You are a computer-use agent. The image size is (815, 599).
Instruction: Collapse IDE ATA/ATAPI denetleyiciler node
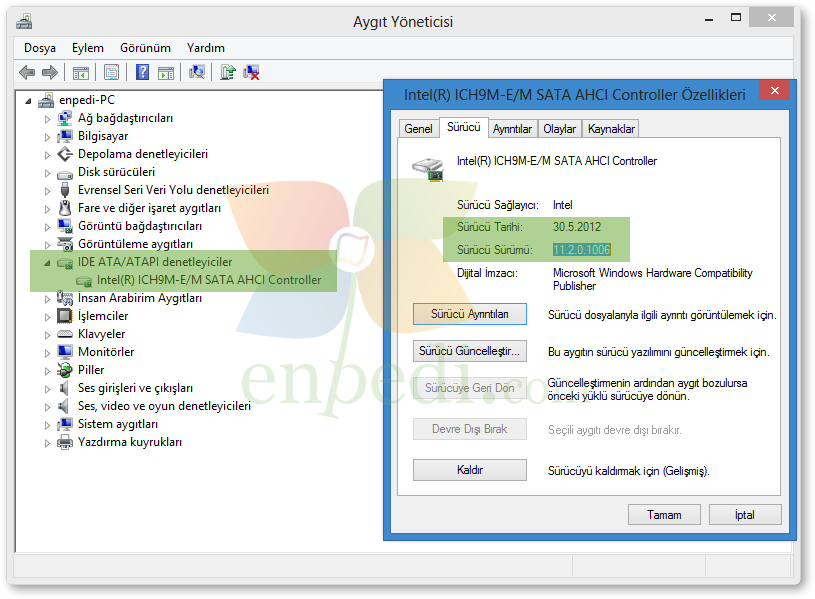tap(47, 263)
